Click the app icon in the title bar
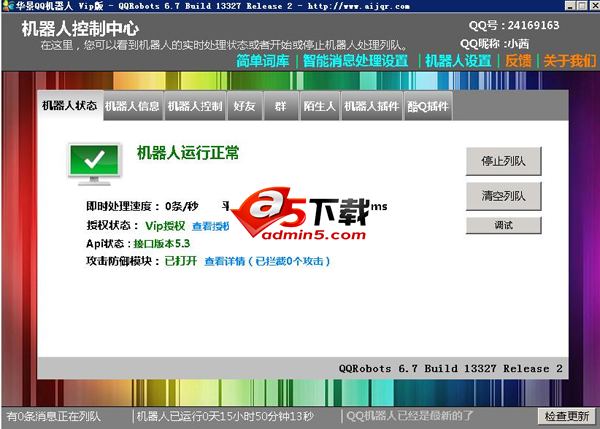The height and width of the screenshot is (429, 600). pos(8,6)
